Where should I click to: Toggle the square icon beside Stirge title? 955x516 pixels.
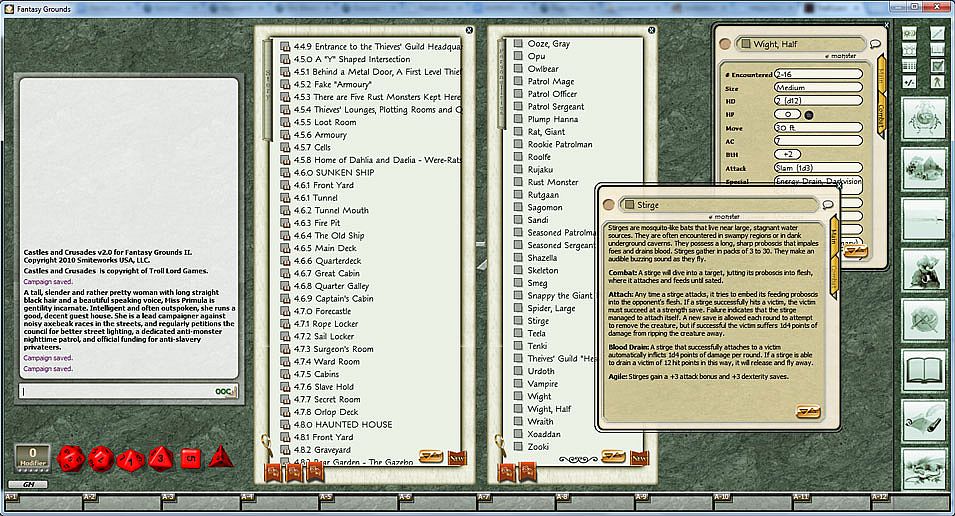628,204
